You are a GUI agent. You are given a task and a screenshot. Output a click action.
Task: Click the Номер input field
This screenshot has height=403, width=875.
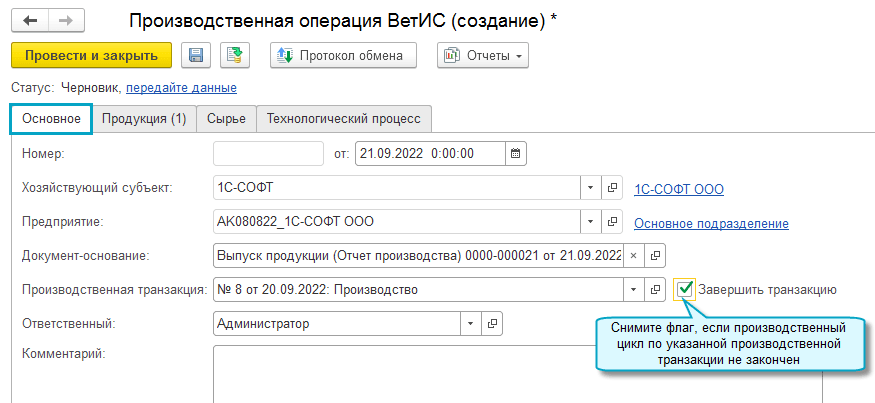268,154
